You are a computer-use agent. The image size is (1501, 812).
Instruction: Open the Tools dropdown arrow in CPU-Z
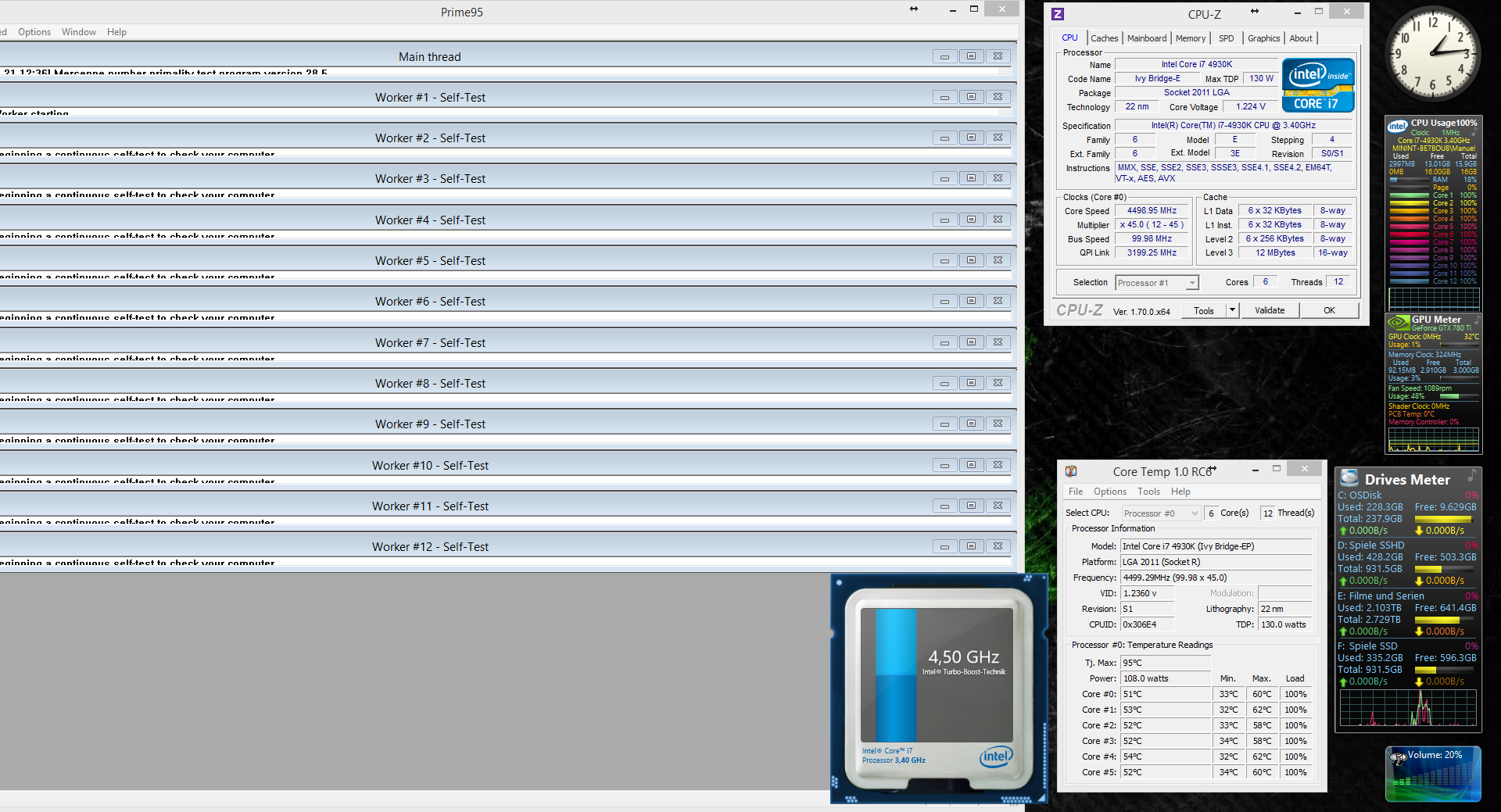1232,310
